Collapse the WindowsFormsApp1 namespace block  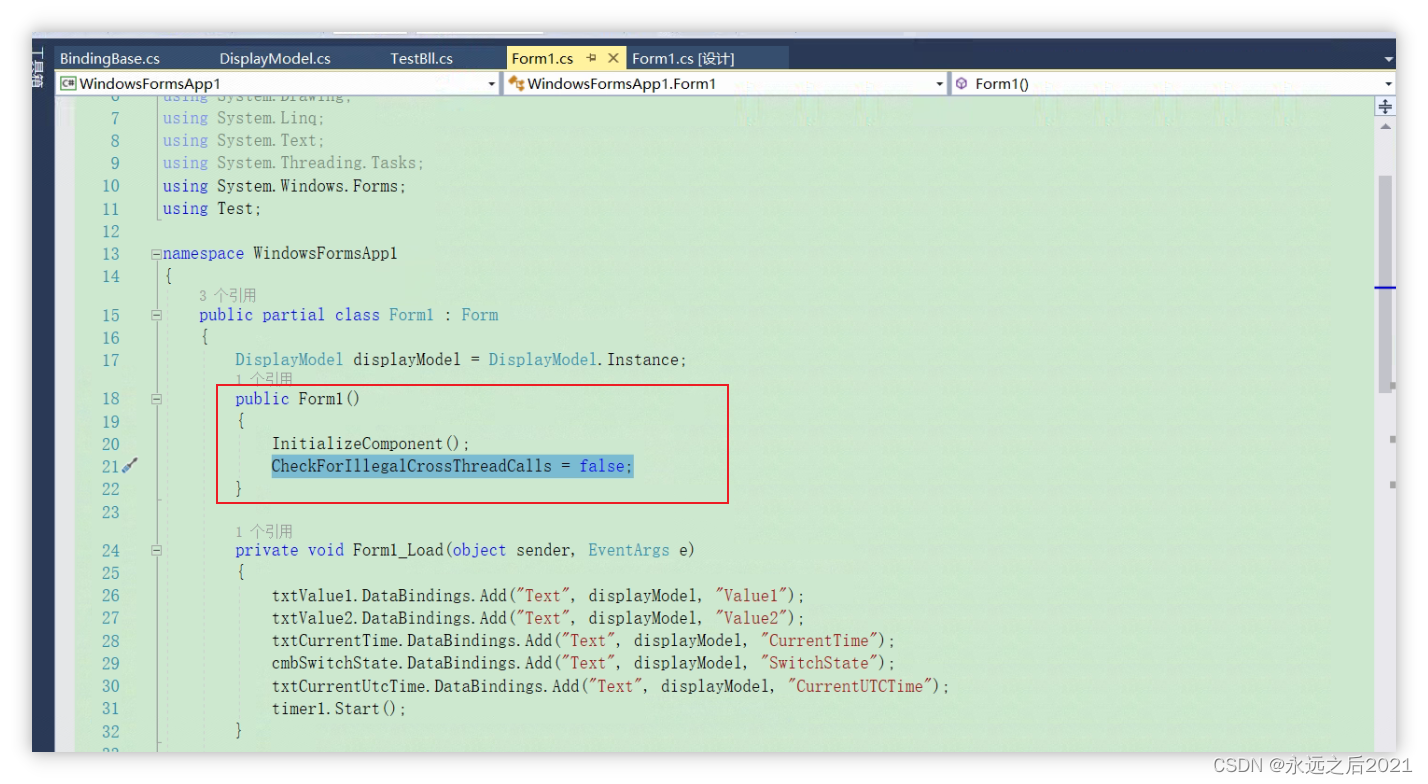tap(156, 253)
